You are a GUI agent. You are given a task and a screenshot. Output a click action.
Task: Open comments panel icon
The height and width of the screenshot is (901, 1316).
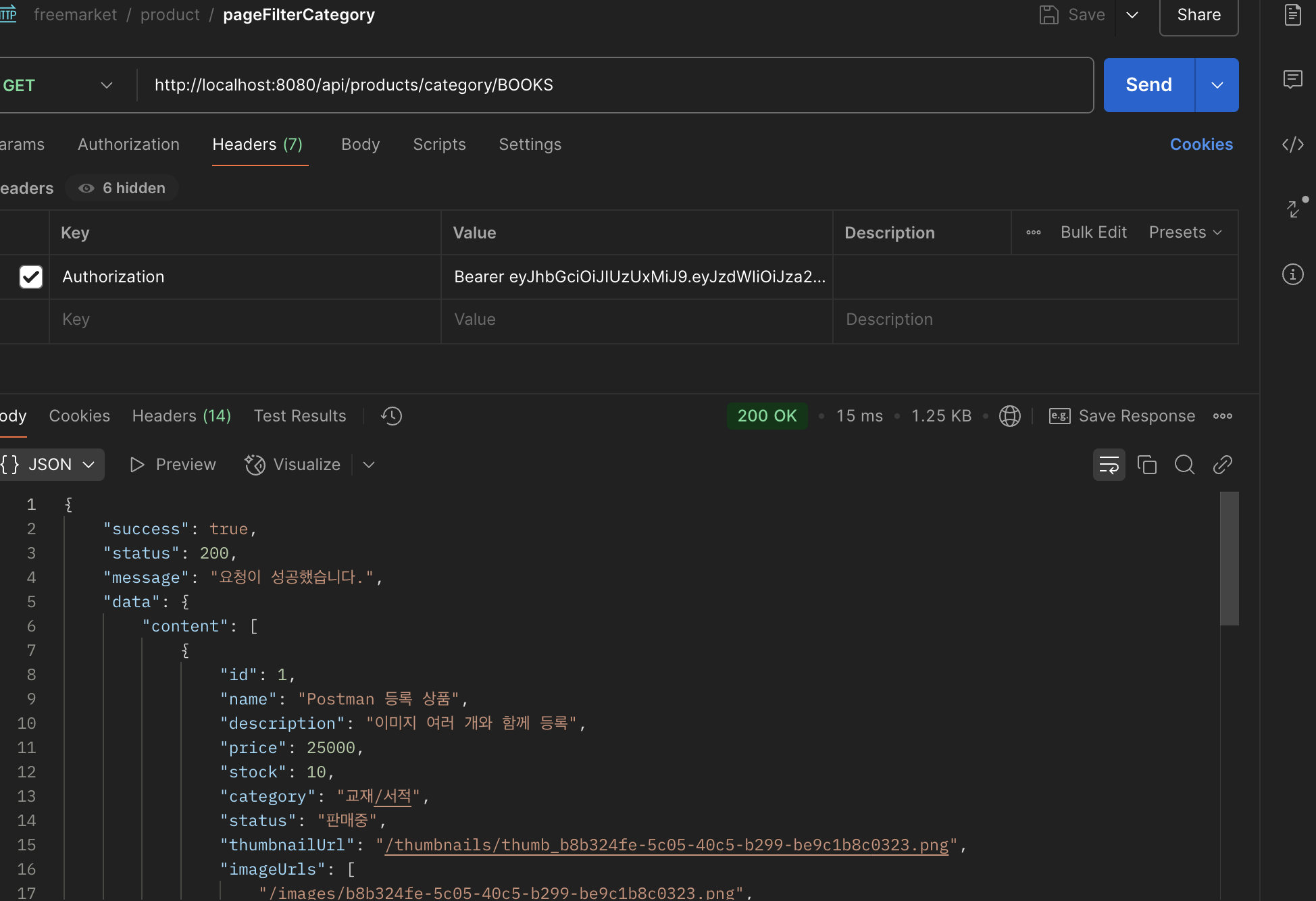click(x=1292, y=80)
